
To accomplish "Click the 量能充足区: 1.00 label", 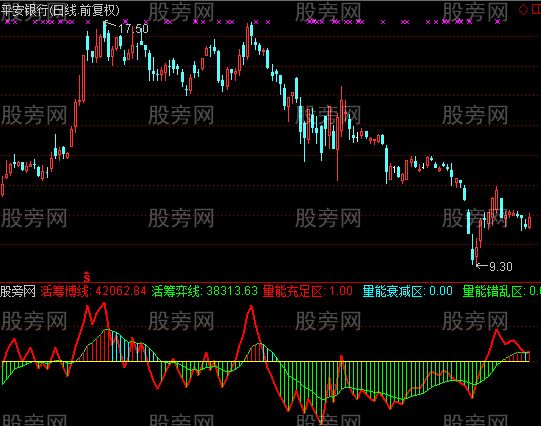I will point(307,291).
